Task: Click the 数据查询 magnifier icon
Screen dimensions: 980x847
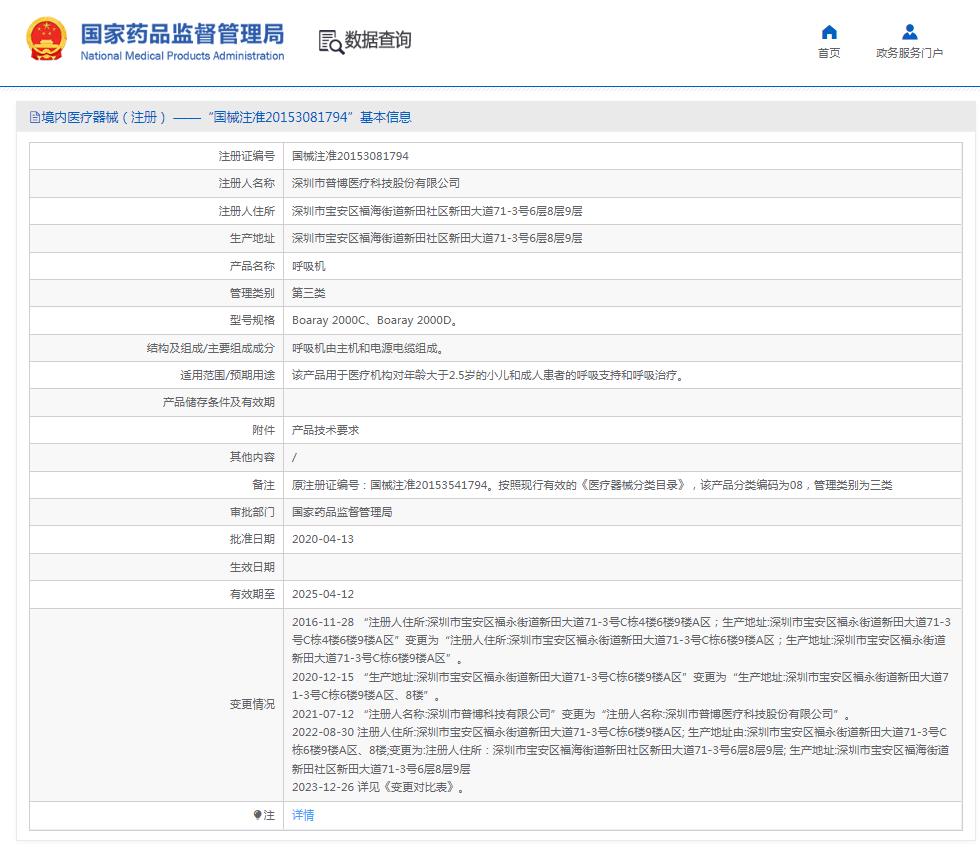Action: pos(330,41)
